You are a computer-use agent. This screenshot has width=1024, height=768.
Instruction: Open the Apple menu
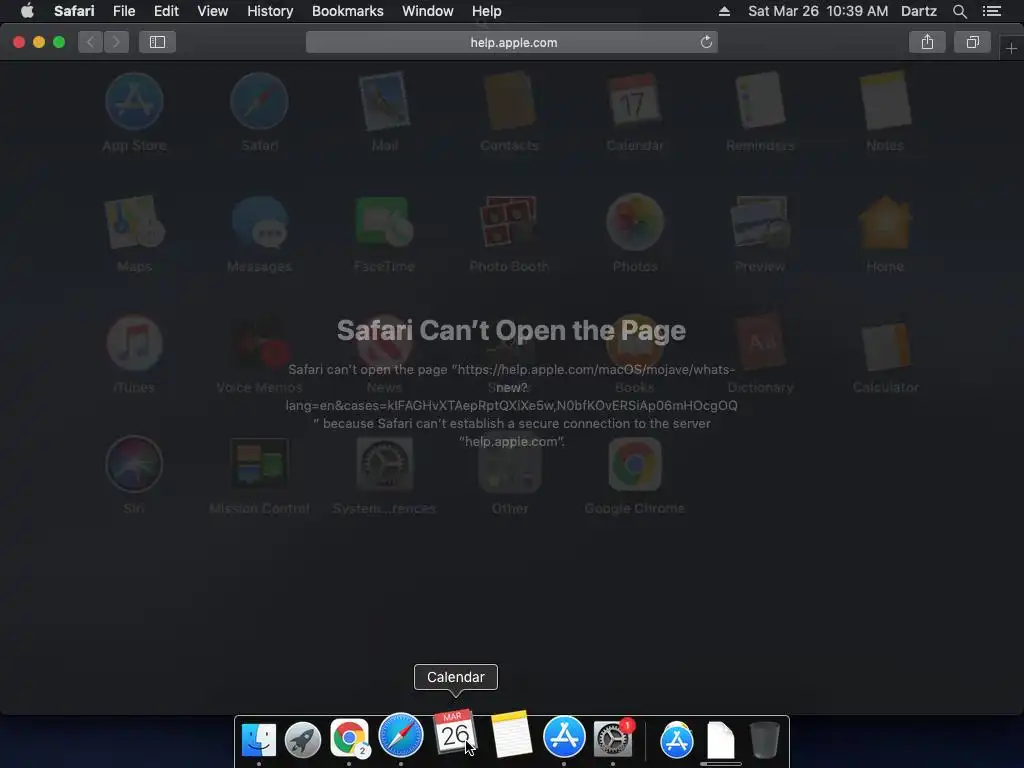click(x=27, y=11)
